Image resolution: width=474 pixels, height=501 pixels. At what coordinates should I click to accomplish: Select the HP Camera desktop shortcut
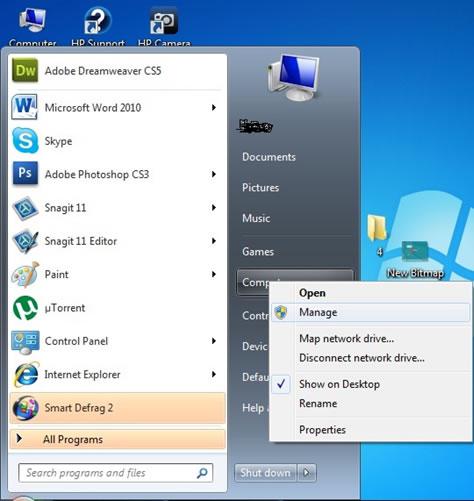coord(163,21)
